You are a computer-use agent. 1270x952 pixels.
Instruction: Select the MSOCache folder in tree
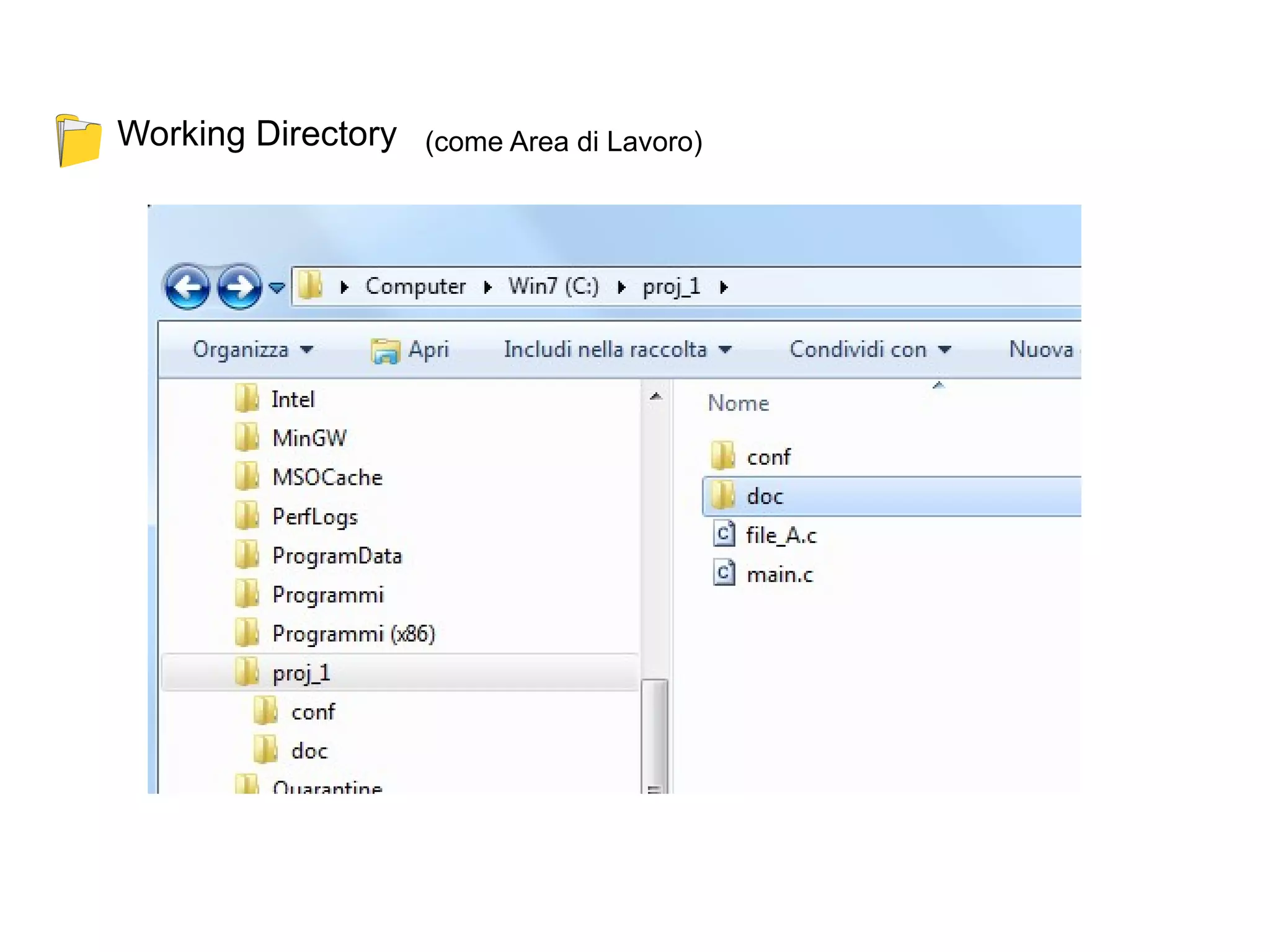point(327,478)
